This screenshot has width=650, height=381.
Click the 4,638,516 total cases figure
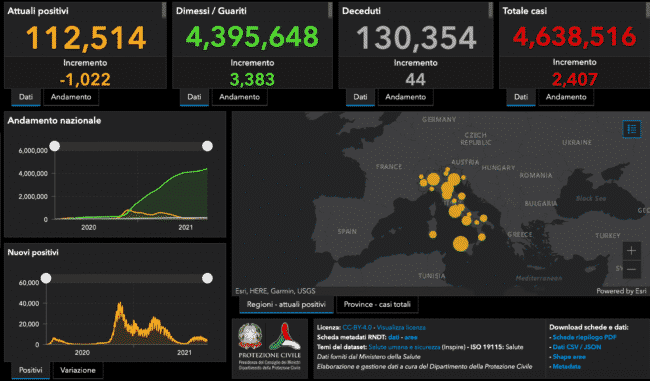click(x=574, y=36)
